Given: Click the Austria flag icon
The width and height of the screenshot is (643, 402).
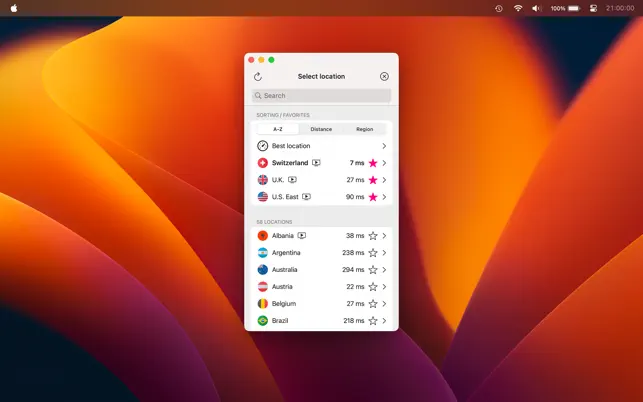Looking at the screenshot, I should [x=262, y=286].
